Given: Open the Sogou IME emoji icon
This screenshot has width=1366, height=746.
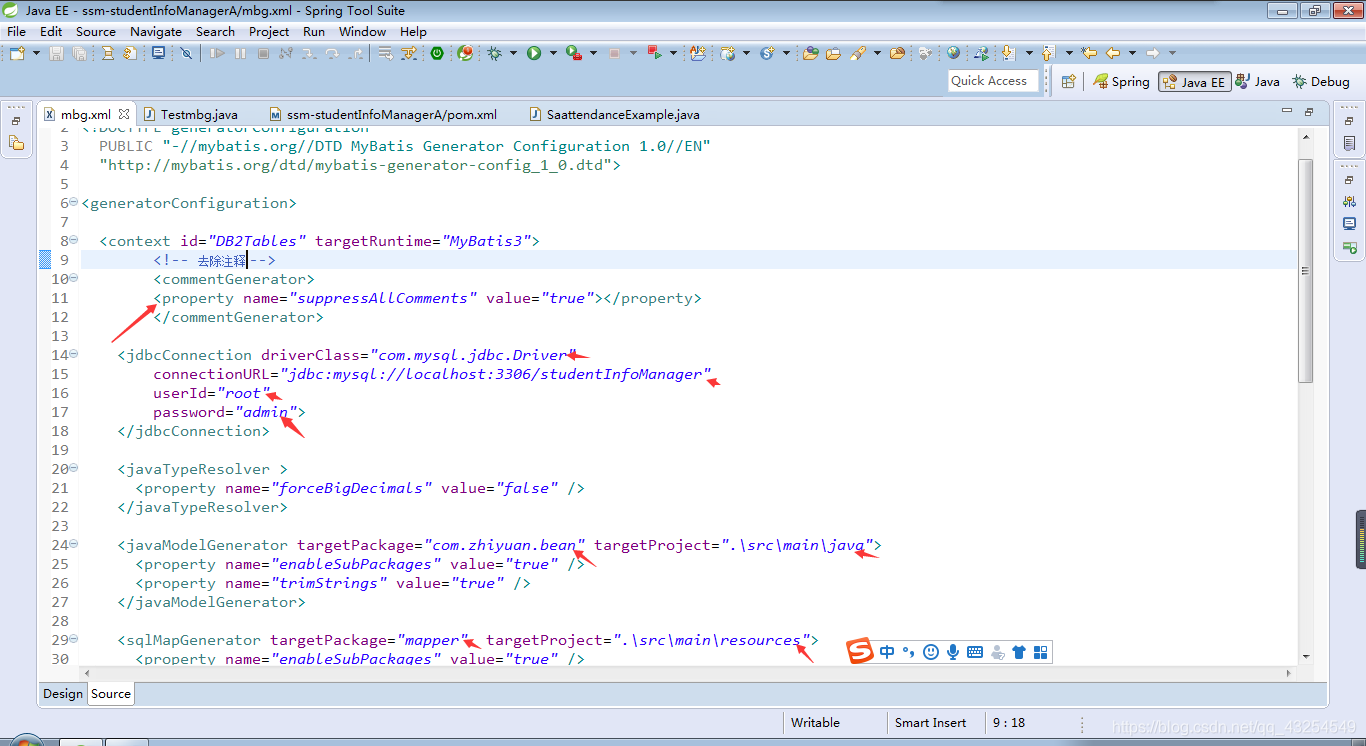Looking at the screenshot, I should pos(931,652).
